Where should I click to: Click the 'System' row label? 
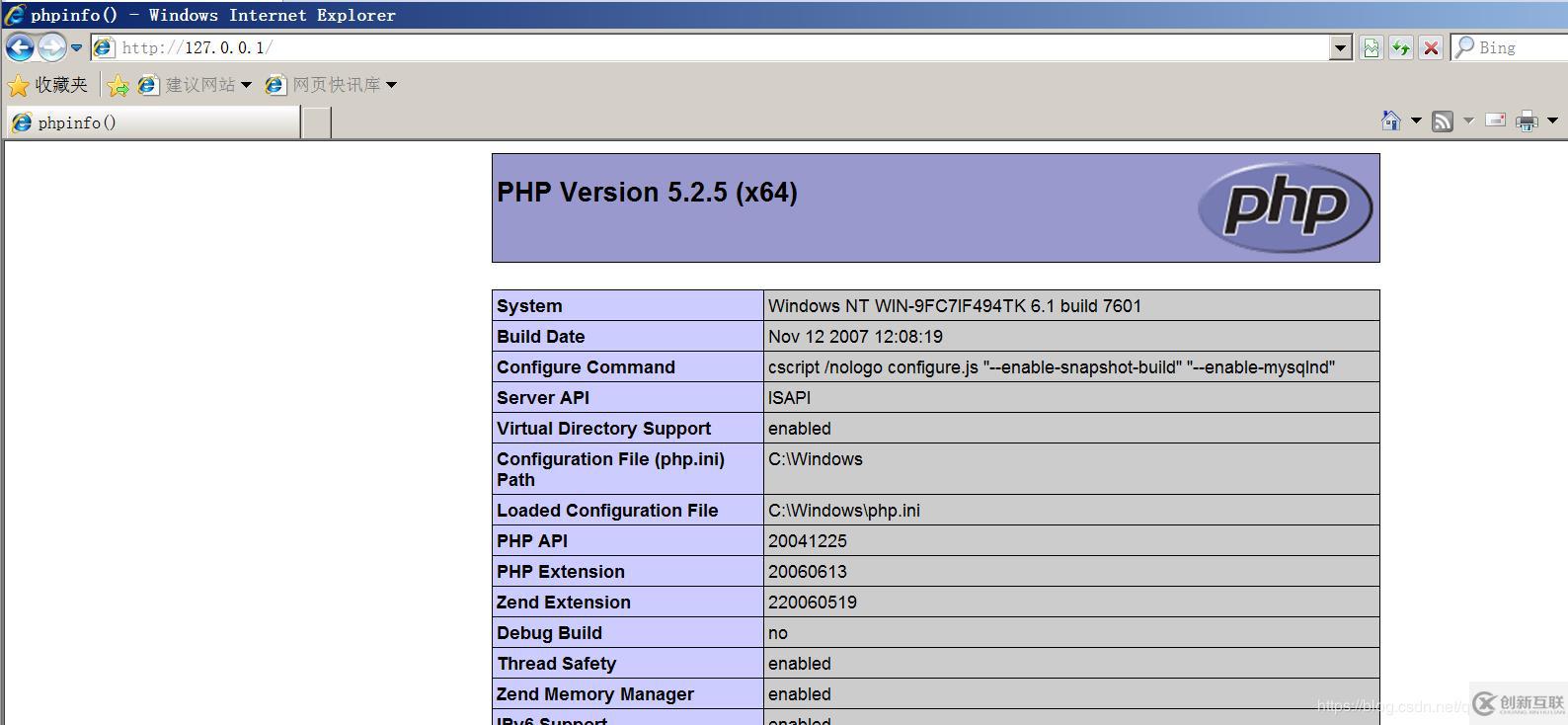pos(529,306)
